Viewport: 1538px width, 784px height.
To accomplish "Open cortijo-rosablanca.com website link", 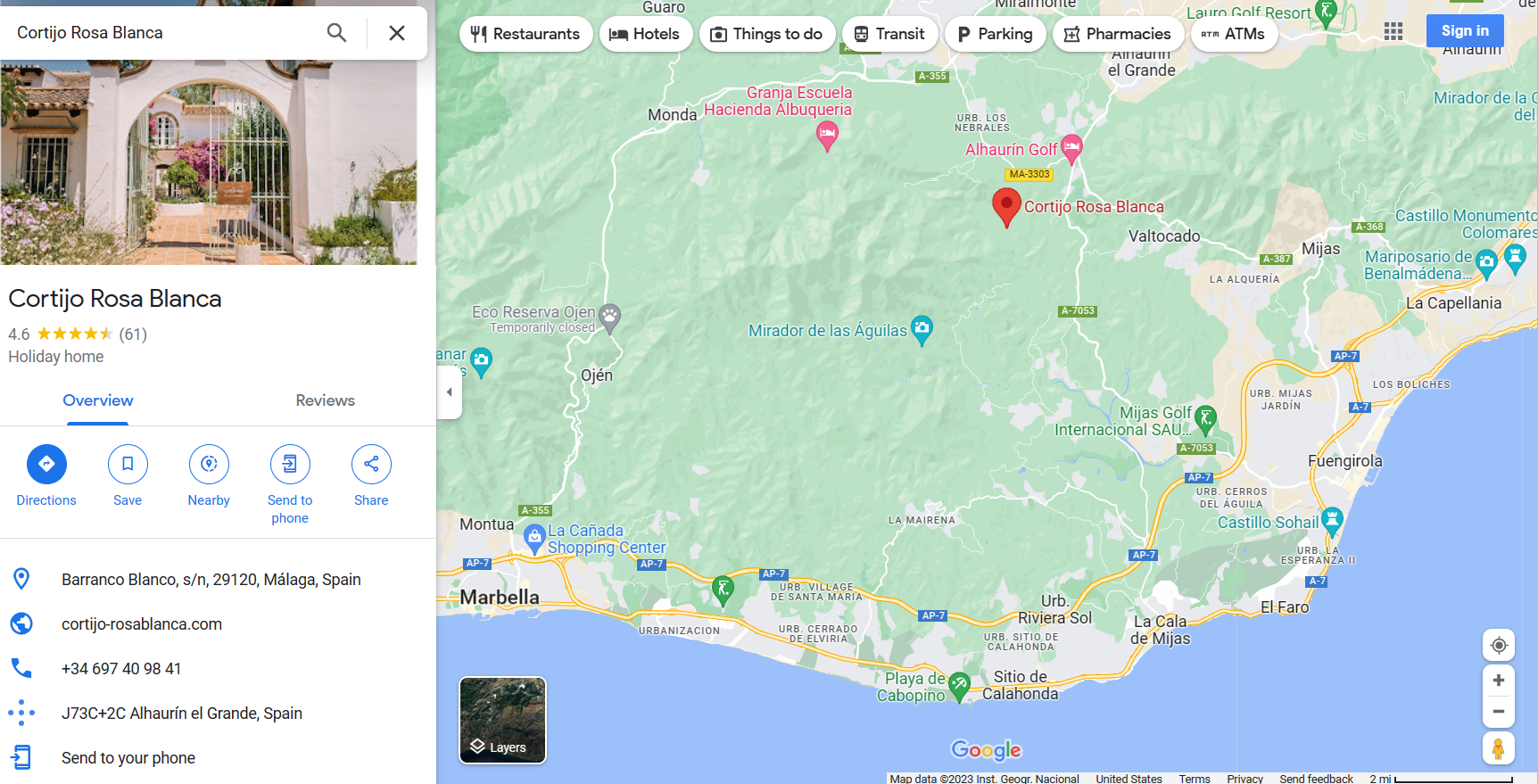I will point(142,624).
